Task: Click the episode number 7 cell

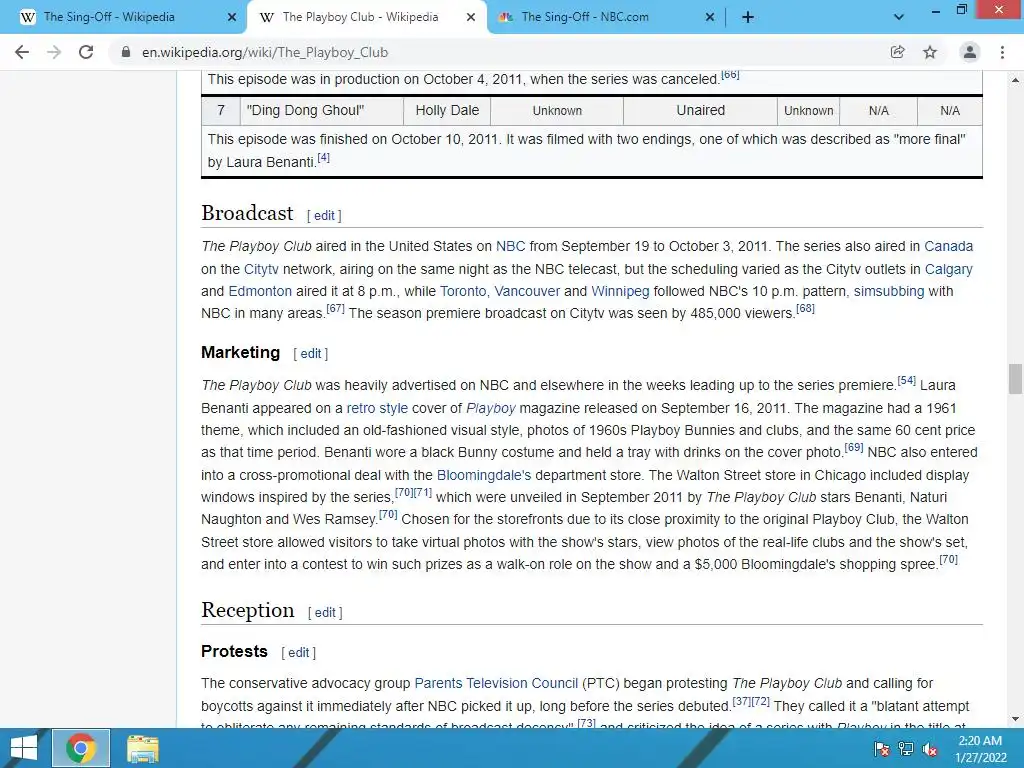Action: click(221, 110)
